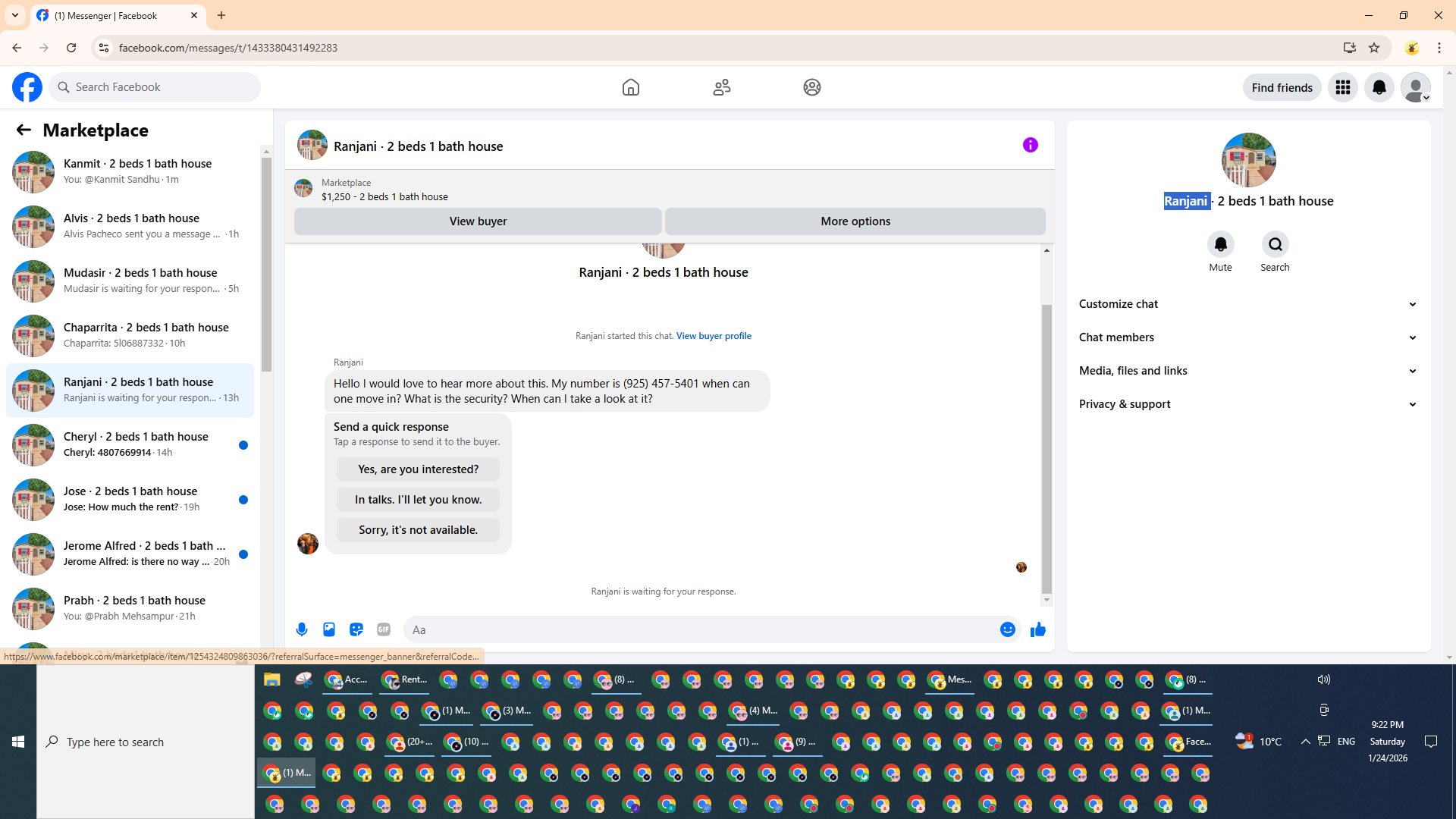This screenshot has width=1456, height=819.
Task: Click the voice clip microphone icon
Action: point(302,629)
